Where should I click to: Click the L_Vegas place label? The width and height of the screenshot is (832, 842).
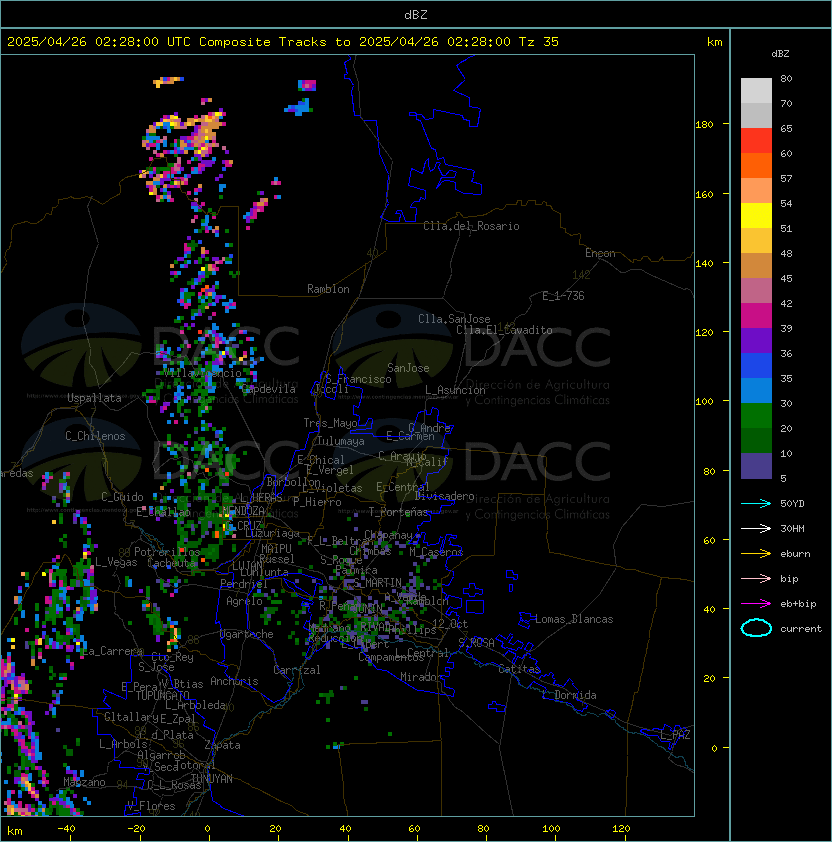pos(115,562)
